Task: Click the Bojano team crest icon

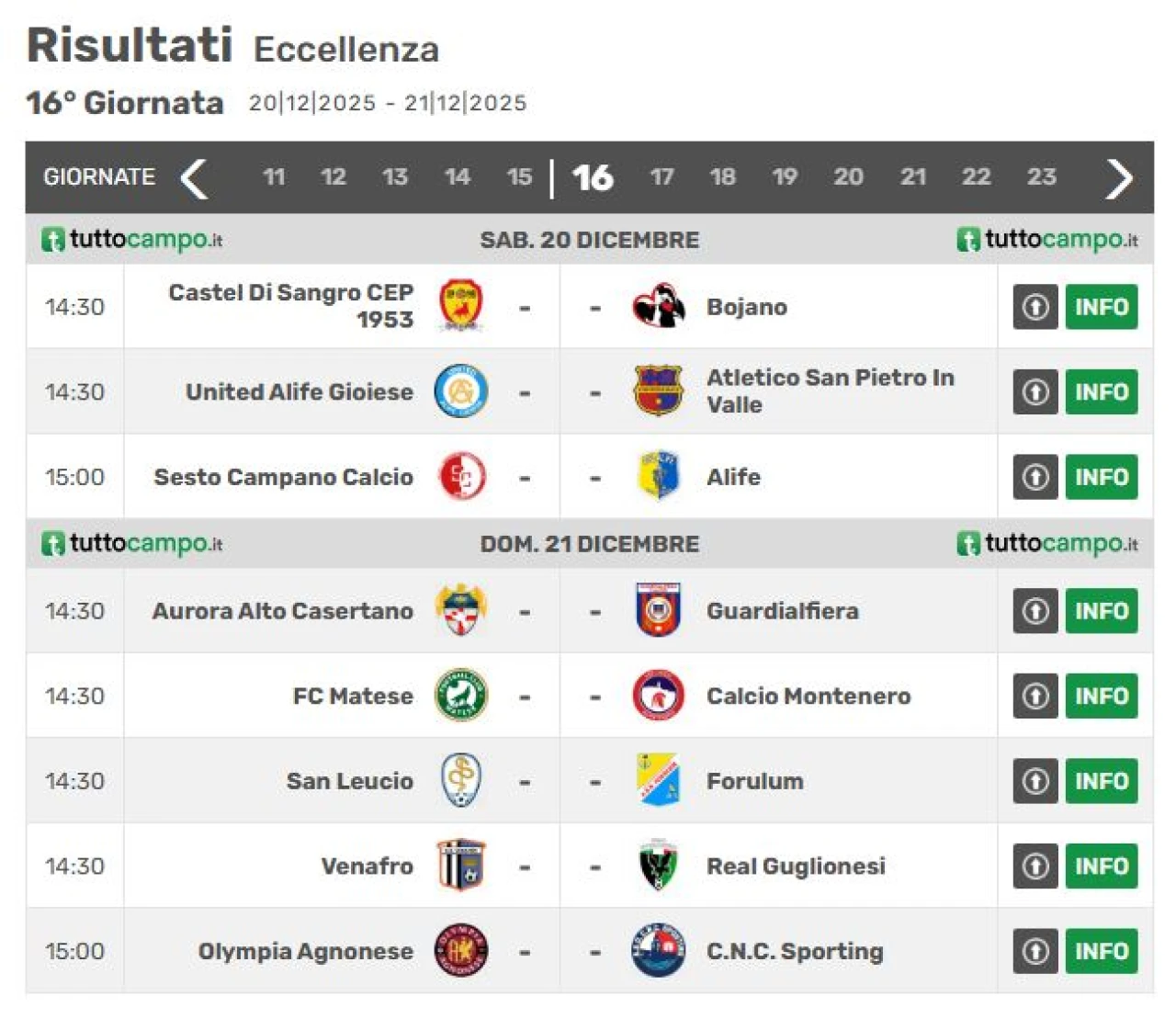Action: pyautogui.click(x=658, y=306)
